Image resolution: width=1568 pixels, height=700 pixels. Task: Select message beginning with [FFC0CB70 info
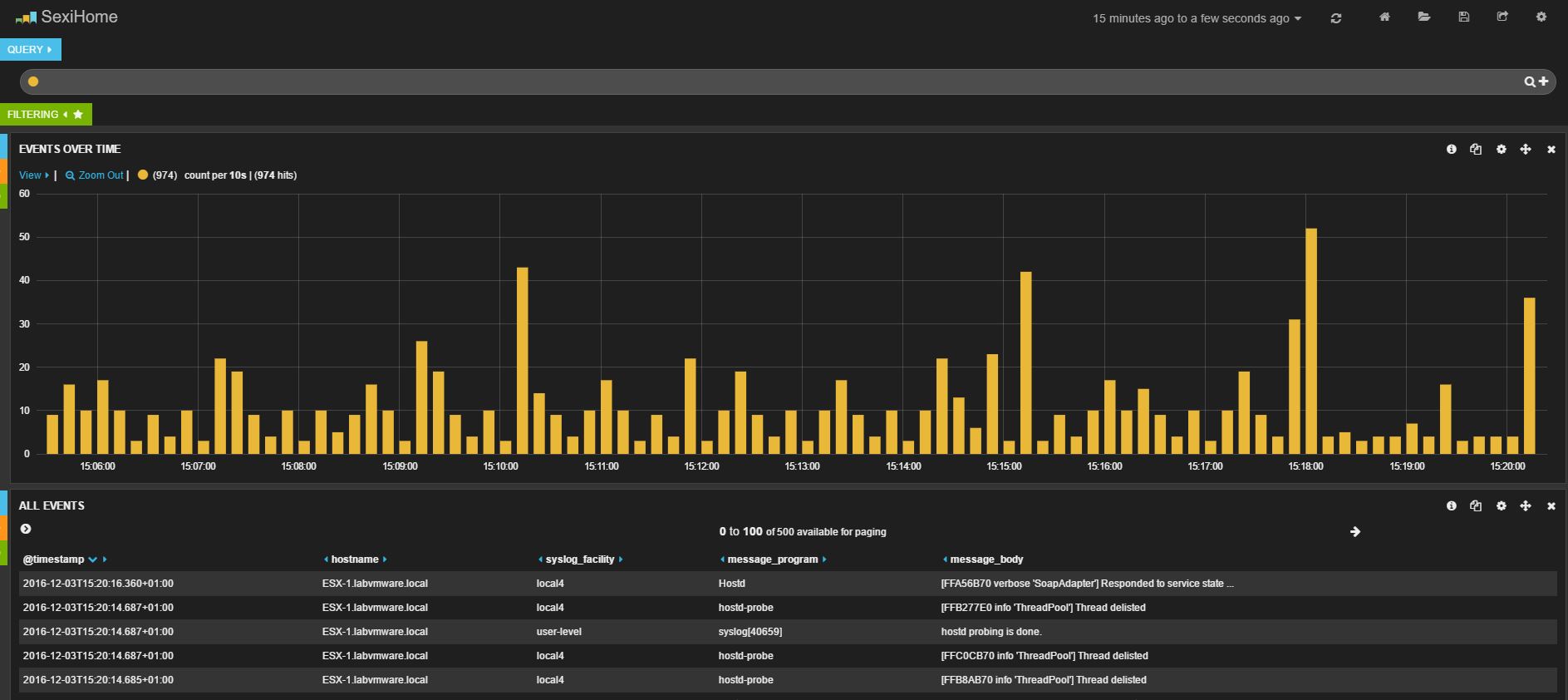[1045, 656]
